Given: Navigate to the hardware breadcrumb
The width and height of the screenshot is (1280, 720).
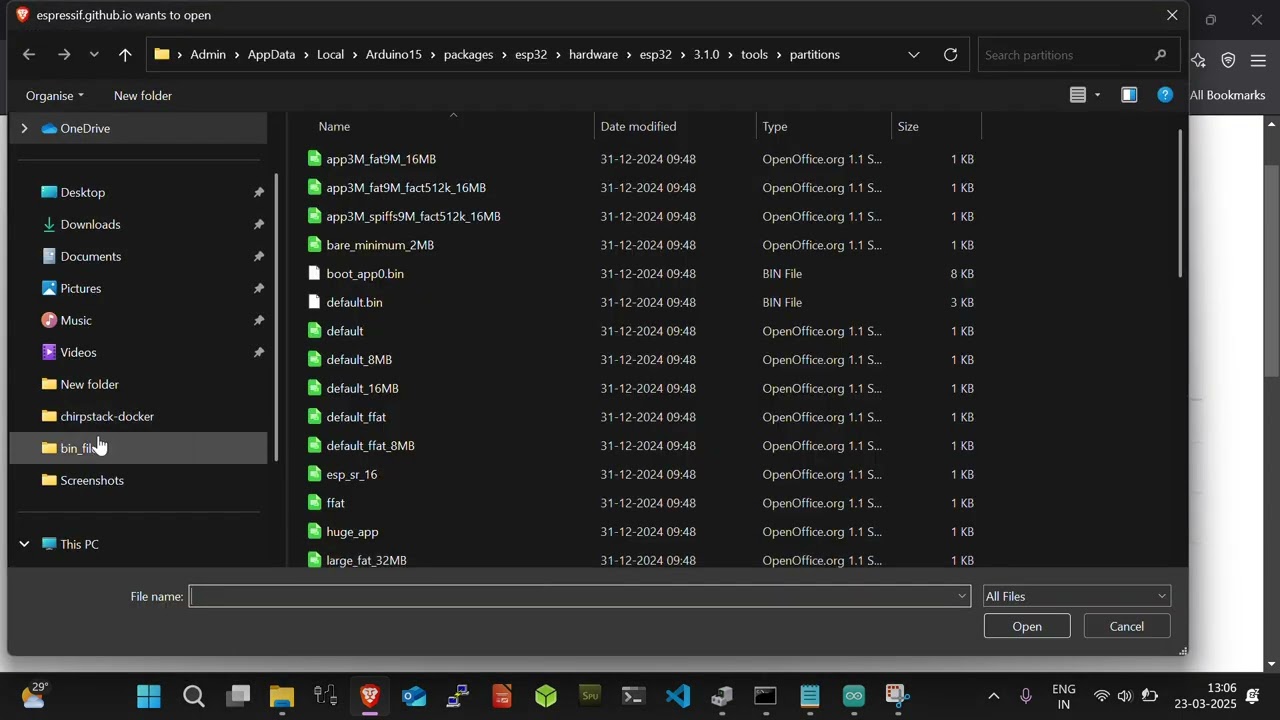Looking at the screenshot, I should tap(593, 55).
